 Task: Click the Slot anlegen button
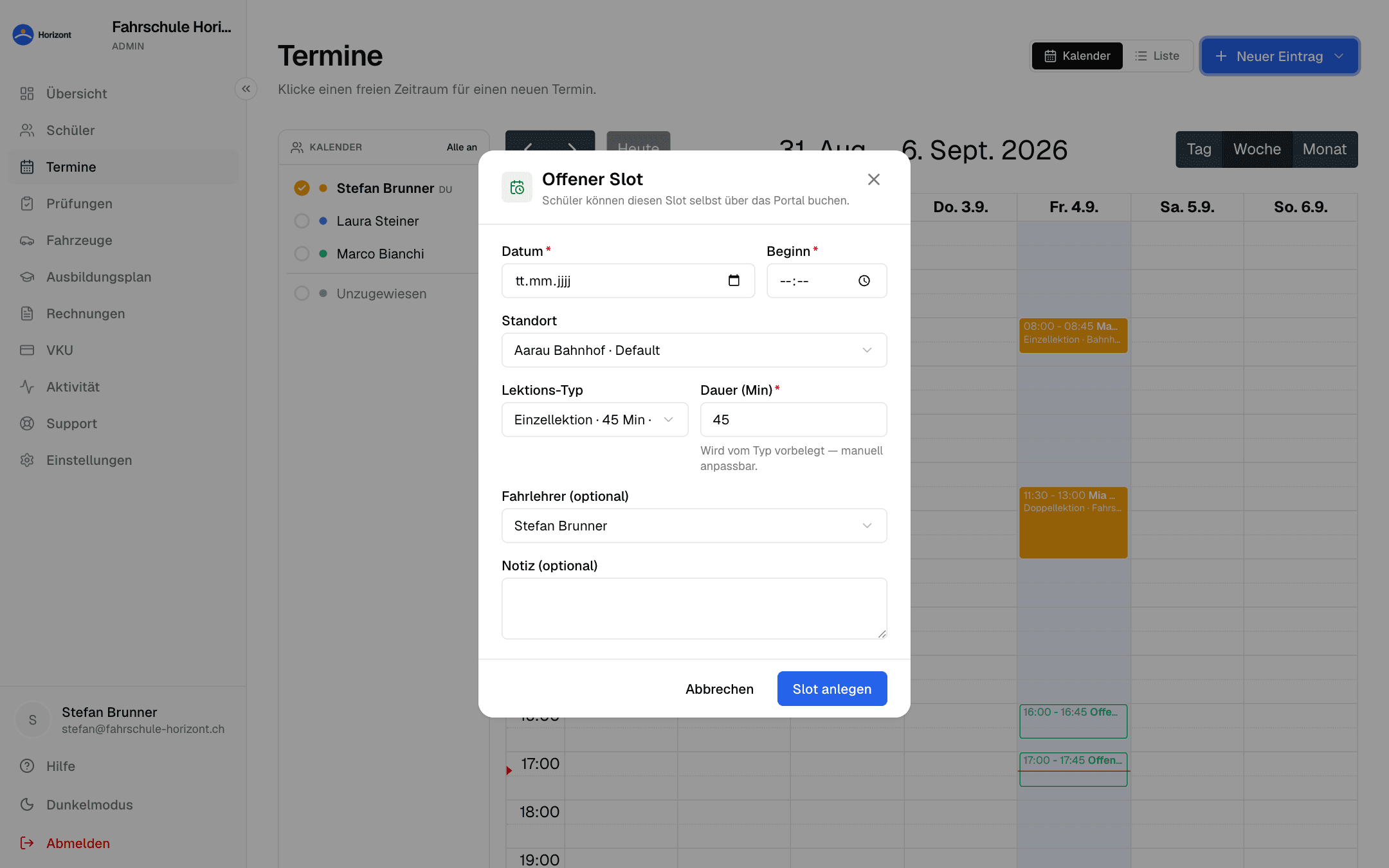click(x=832, y=689)
